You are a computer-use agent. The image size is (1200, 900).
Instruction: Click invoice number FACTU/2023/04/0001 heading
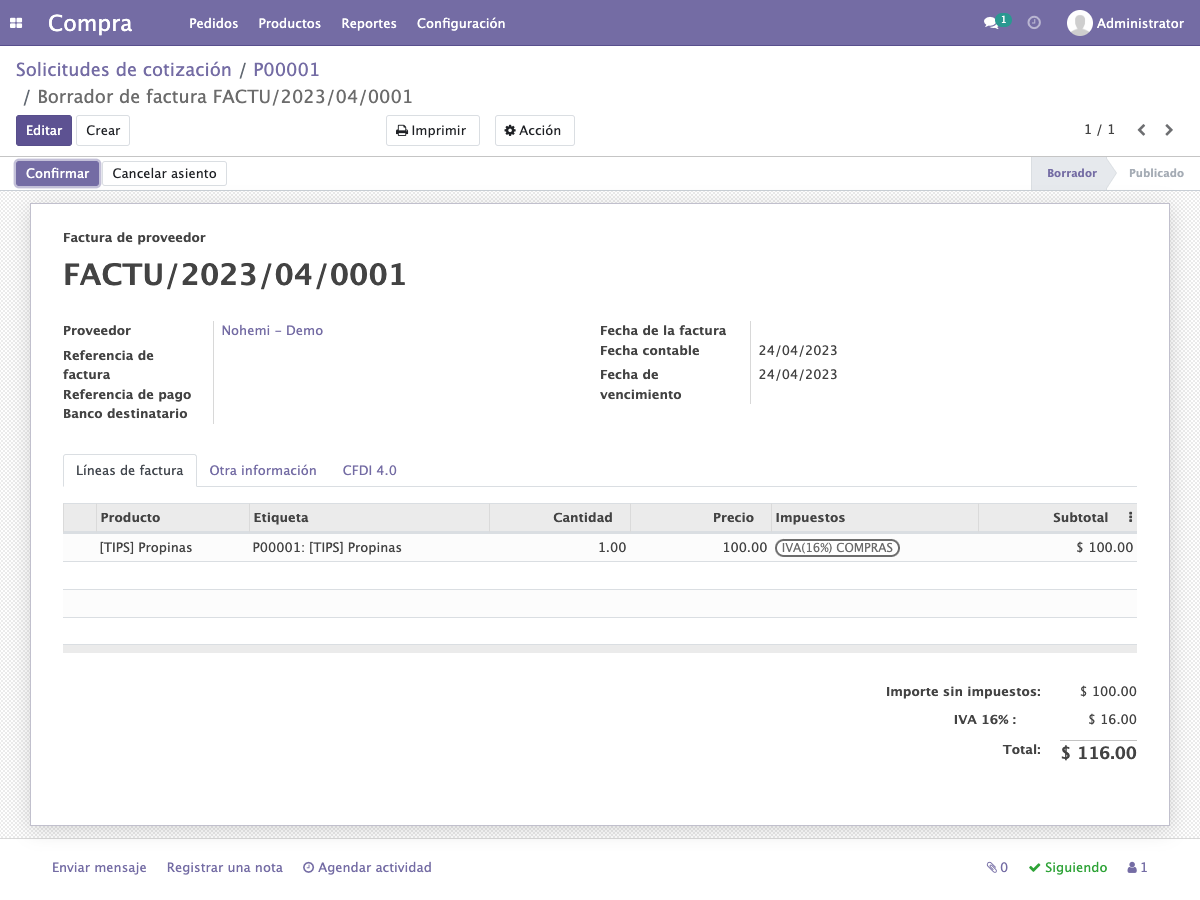pos(235,274)
